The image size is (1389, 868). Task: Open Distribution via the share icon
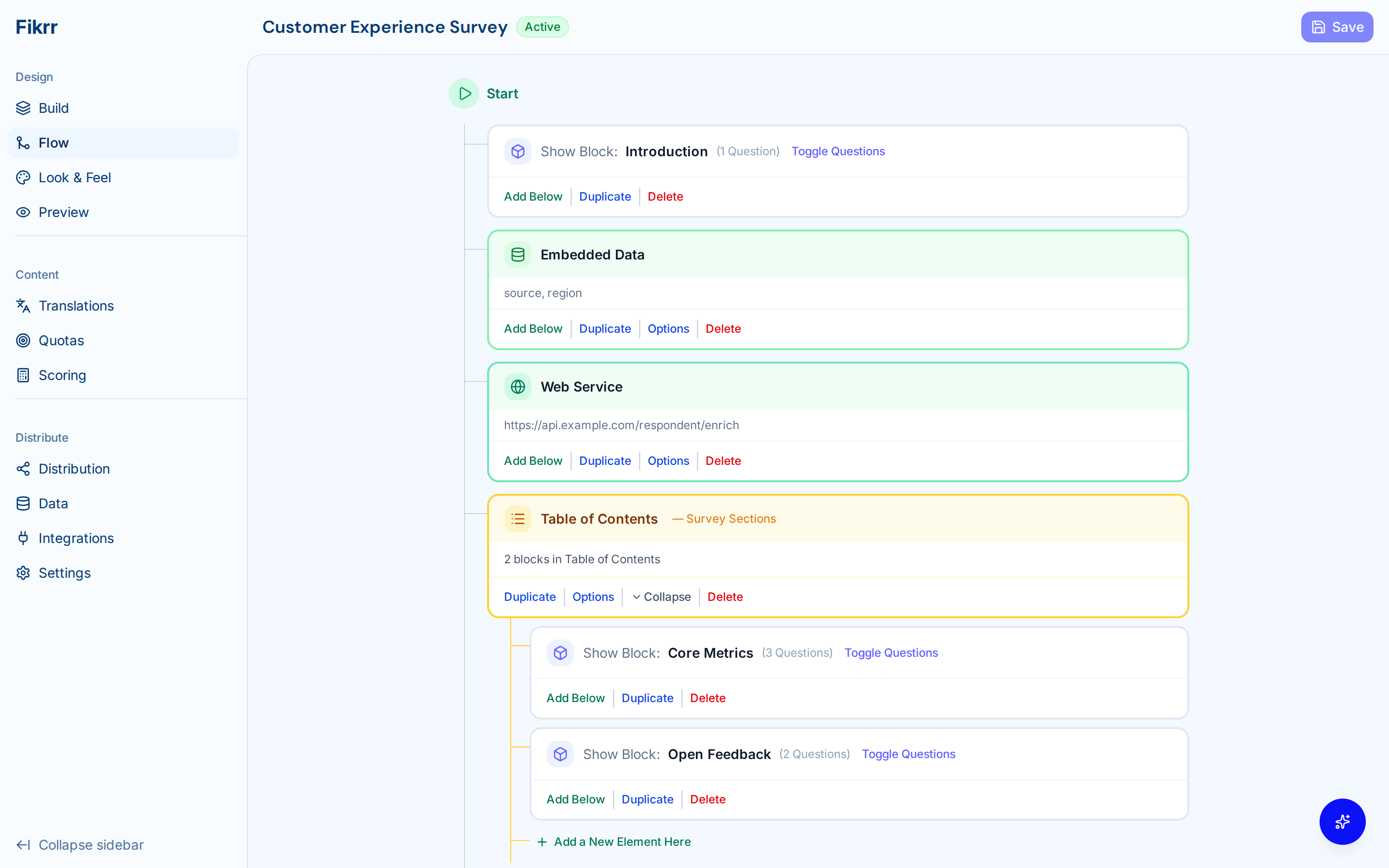pyautogui.click(x=23, y=468)
